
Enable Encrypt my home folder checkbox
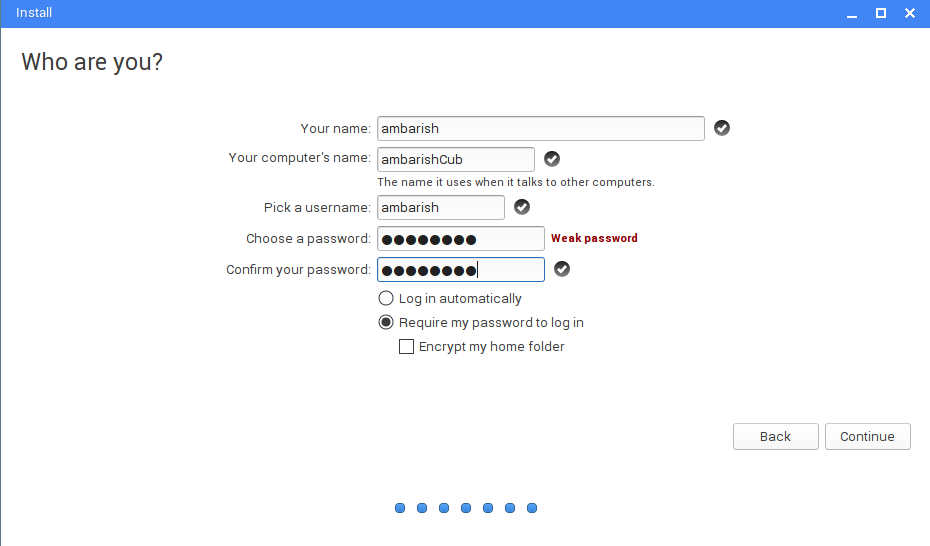click(407, 347)
